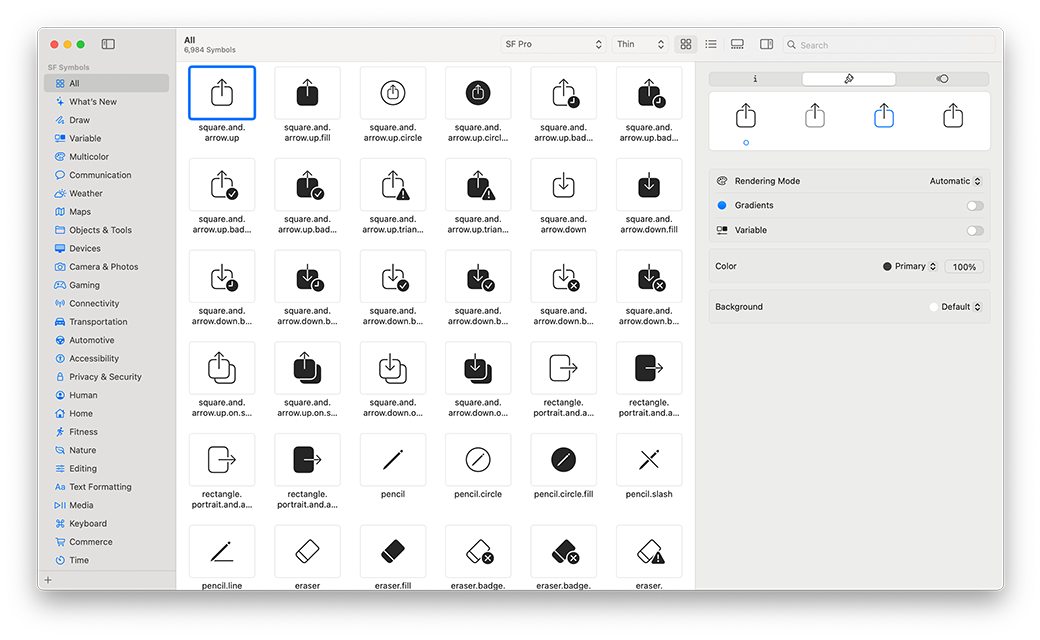The width and height of the screenshot is (1040, 640).
Task: Open the Rendering Mode Automatic dropdown
Action: click(x=955, y=181)
